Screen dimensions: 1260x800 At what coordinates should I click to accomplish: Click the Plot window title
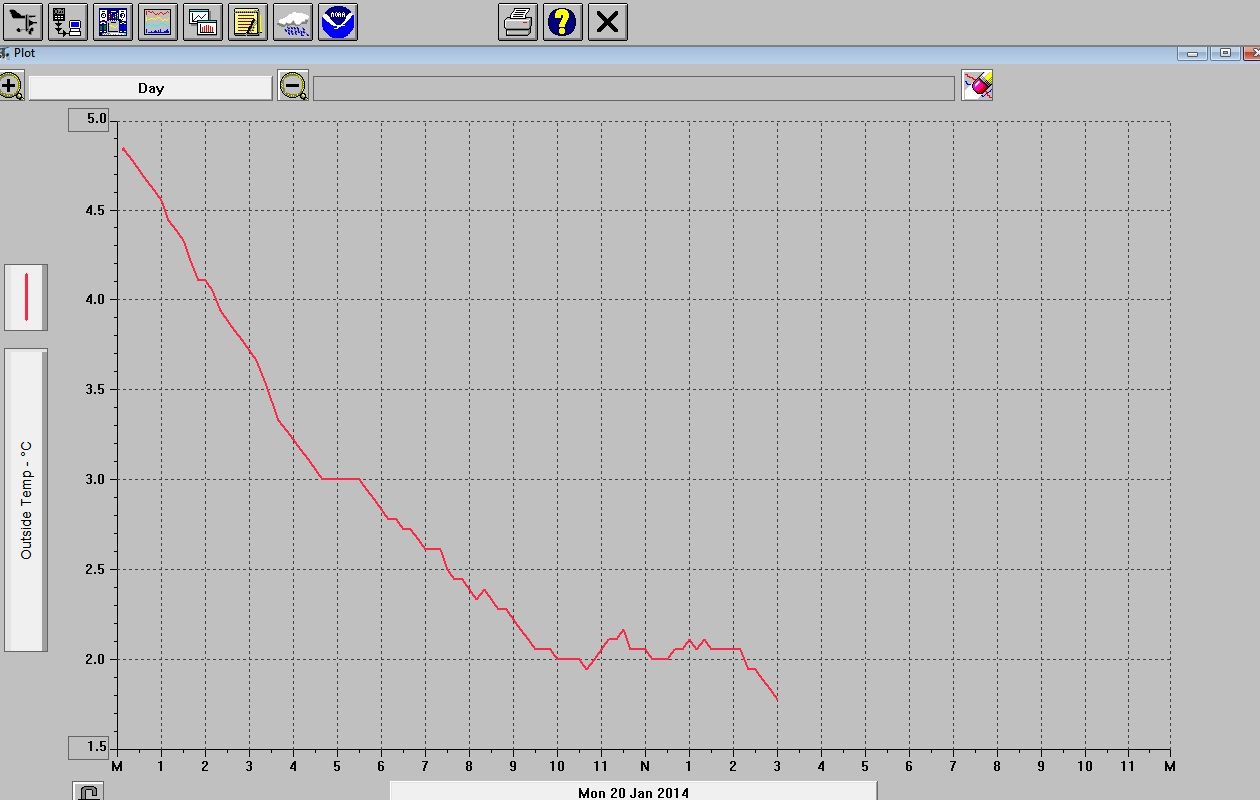click(25, 53)
